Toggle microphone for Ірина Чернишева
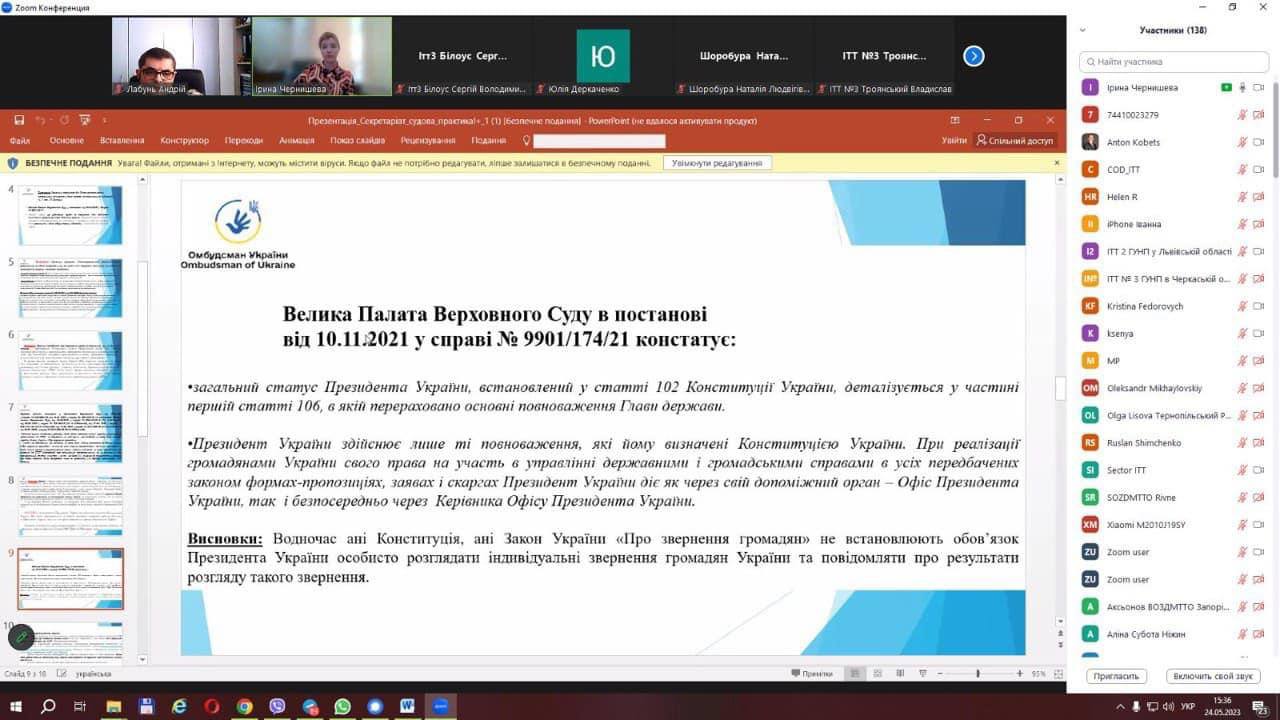 [1243, 87]
